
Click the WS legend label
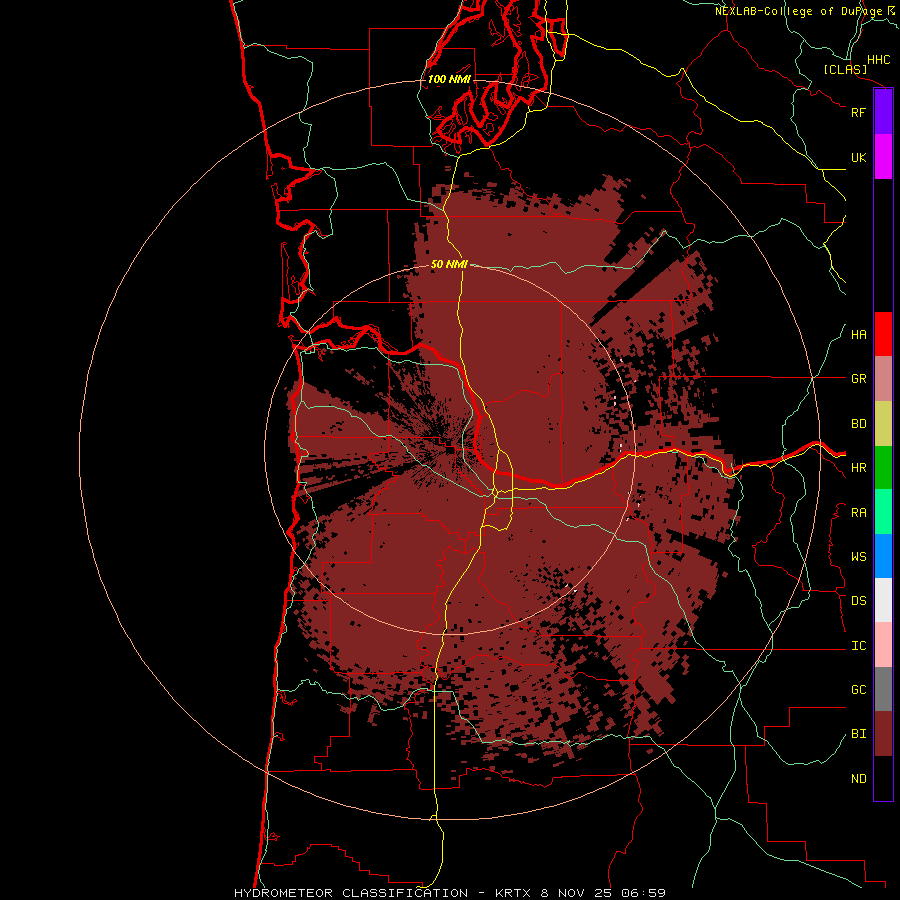858,557
